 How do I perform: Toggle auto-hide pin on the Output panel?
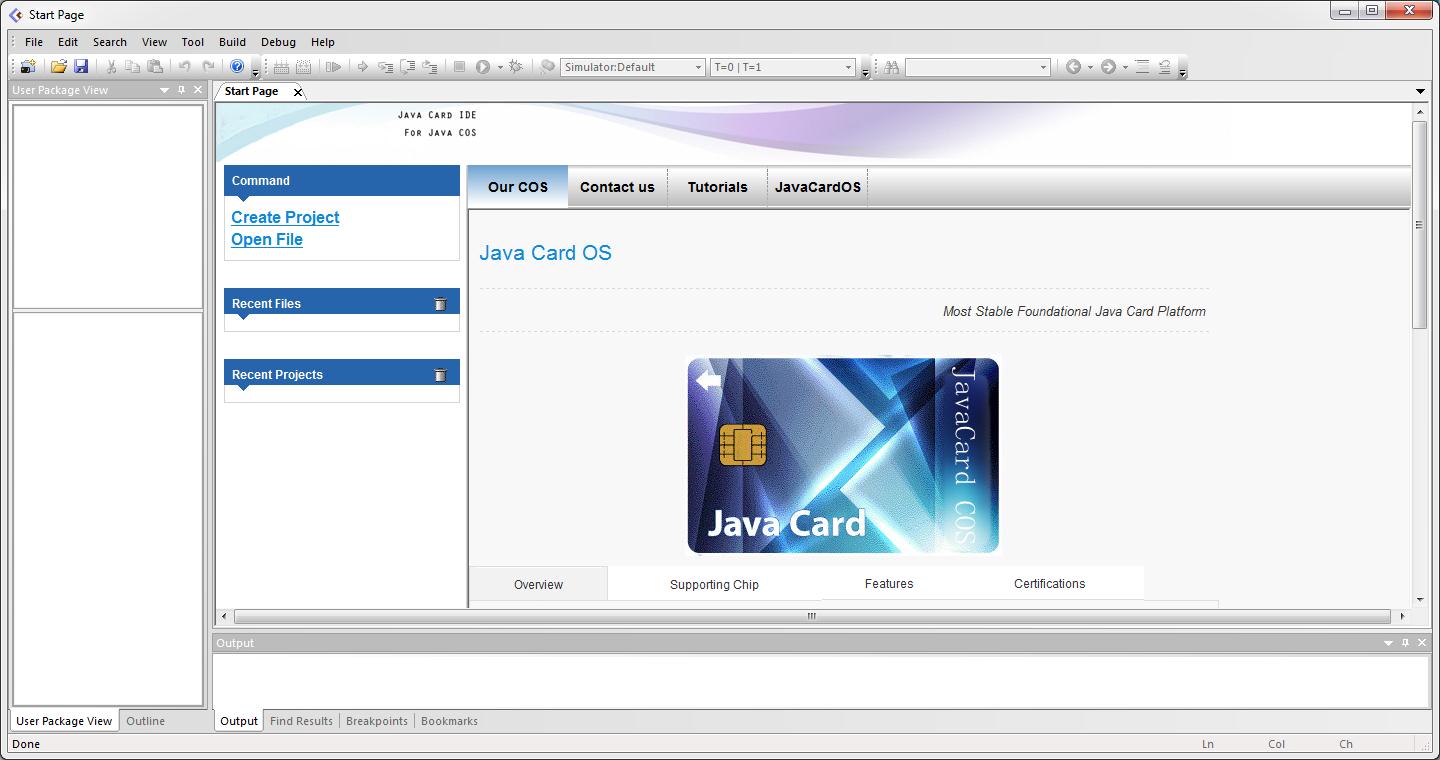click(x=1405, y=643)
